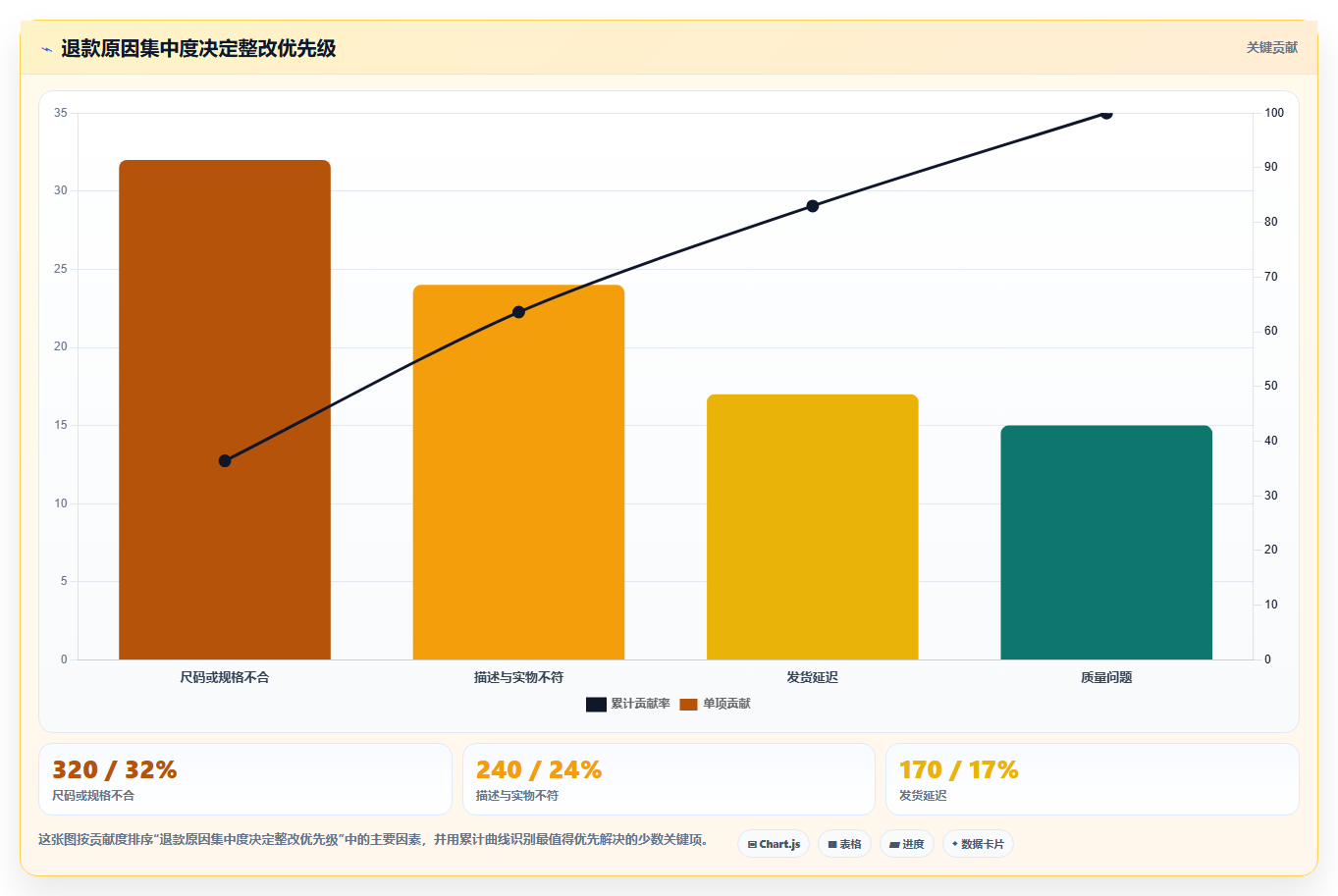Click the 表格 tag icon

[x=832, y=844]
